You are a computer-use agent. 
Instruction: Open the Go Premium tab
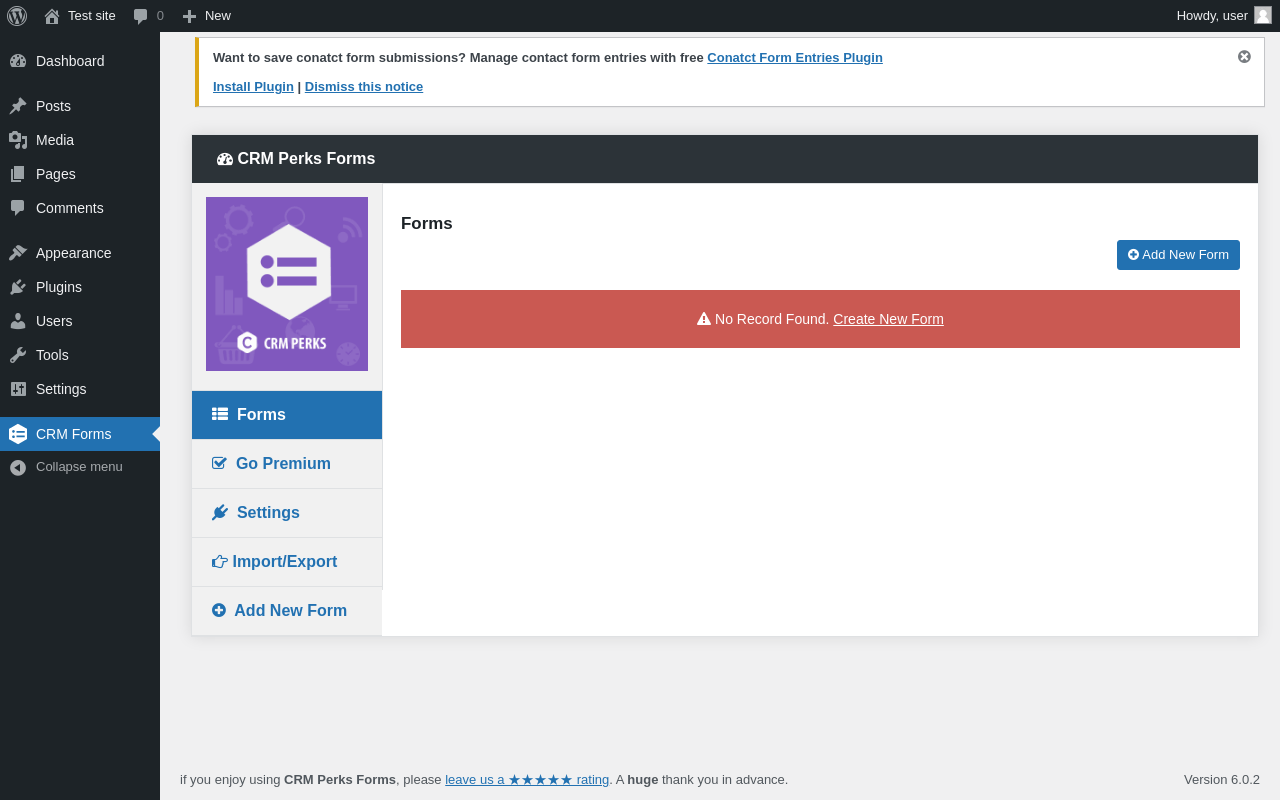click(287, 464)
